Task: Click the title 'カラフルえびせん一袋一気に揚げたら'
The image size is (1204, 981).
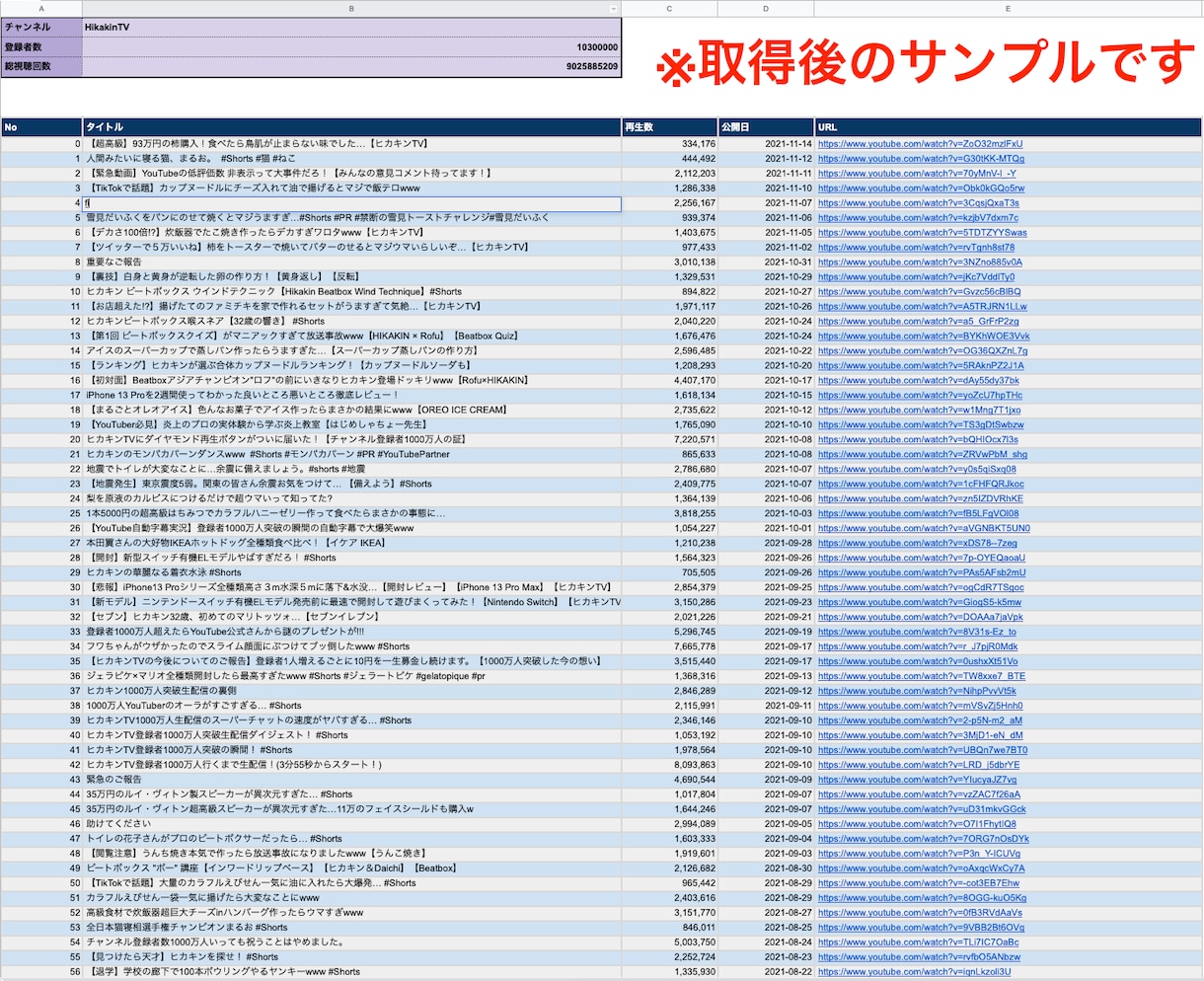Action: (x=202, y=898)
